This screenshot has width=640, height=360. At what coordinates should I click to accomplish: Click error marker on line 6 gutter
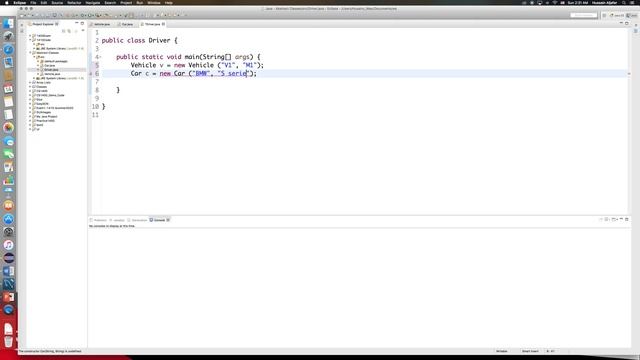pos(91,73)
